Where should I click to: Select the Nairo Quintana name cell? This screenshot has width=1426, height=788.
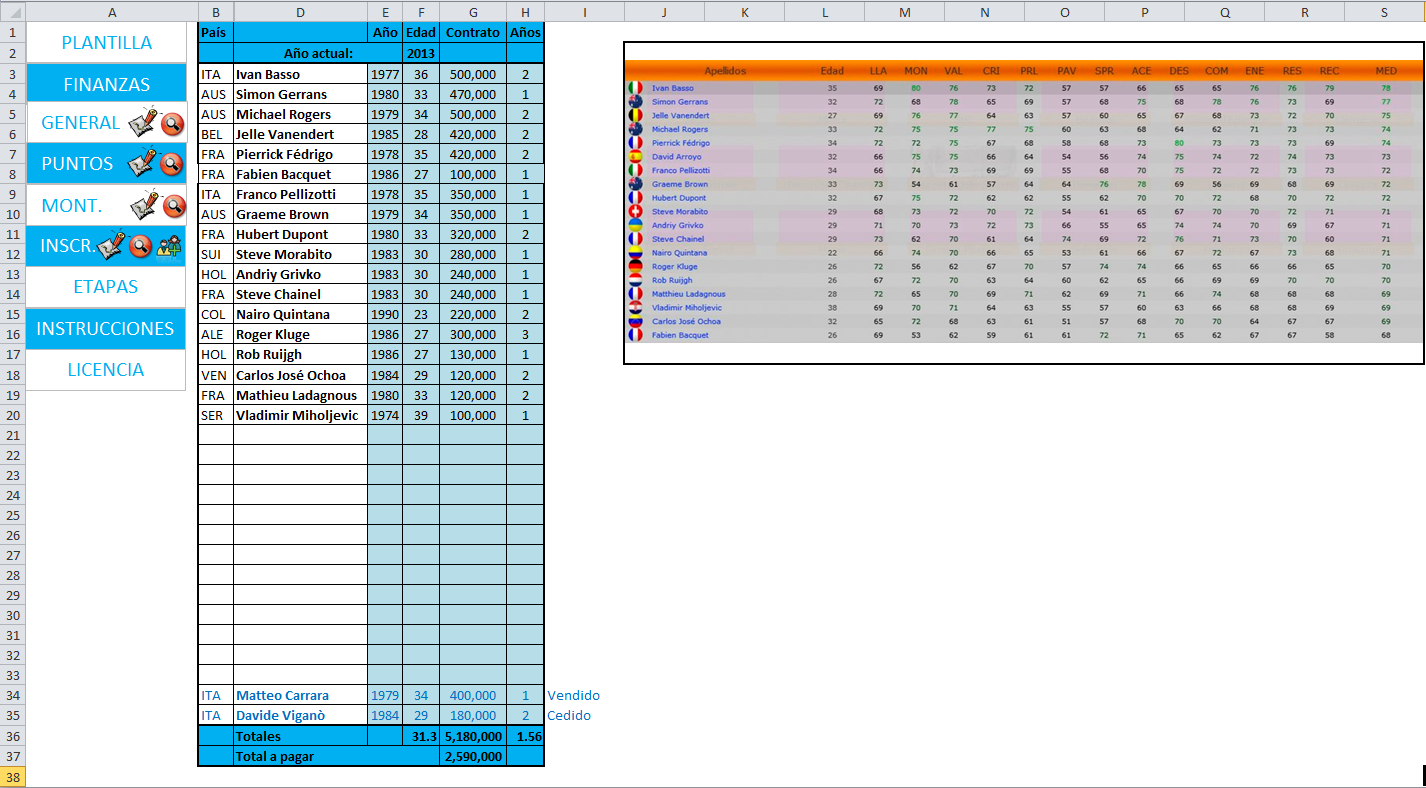[x=300, y=314]
